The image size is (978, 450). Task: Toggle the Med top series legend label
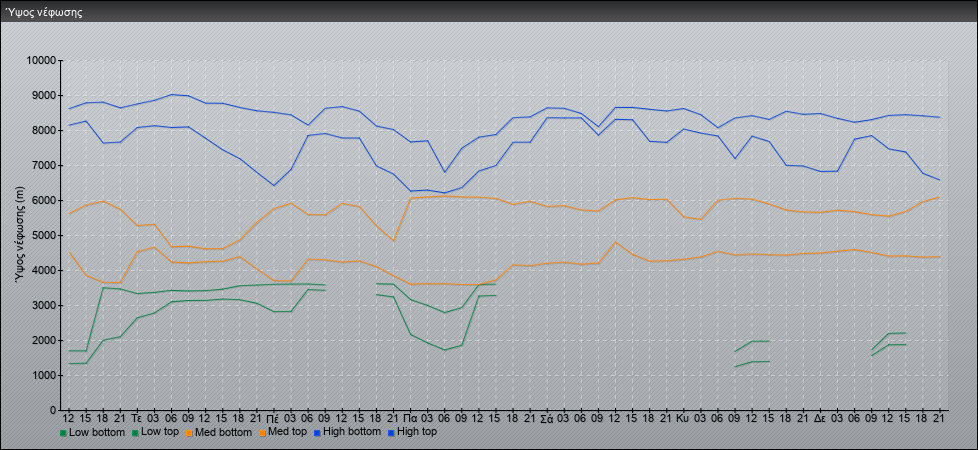click(289, 432)
